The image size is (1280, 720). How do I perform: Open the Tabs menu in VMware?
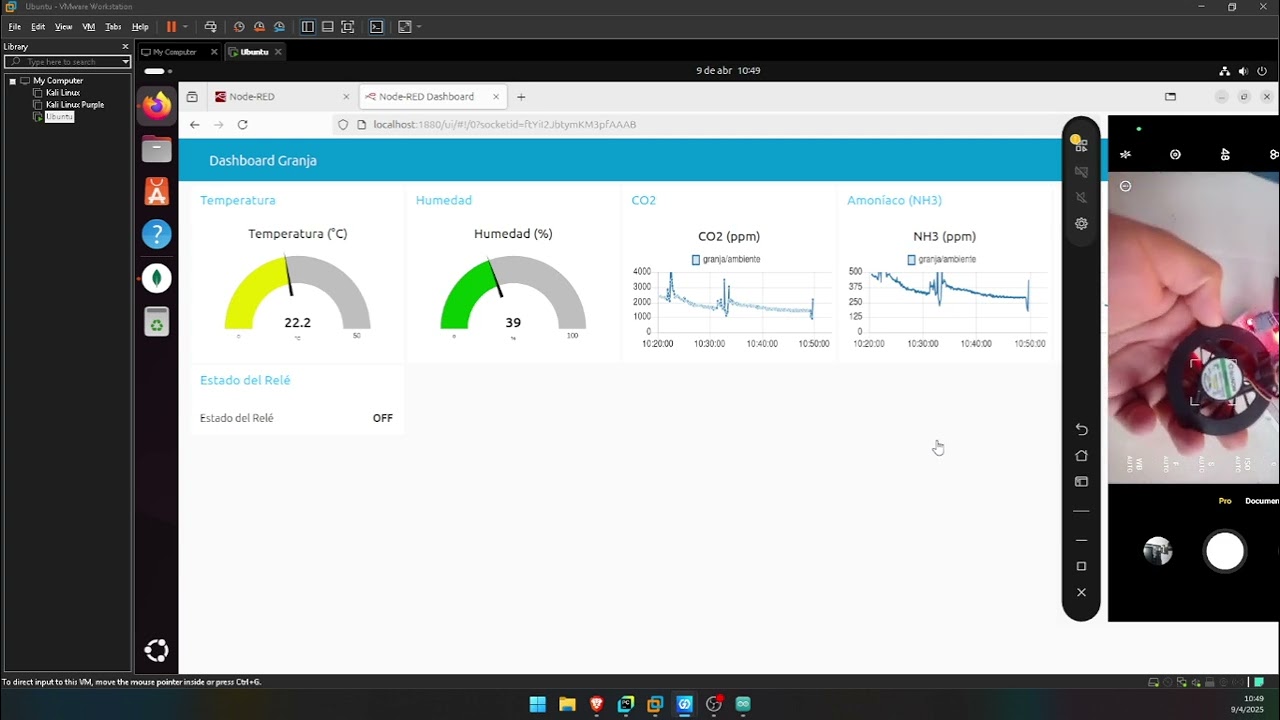[113, 27]
